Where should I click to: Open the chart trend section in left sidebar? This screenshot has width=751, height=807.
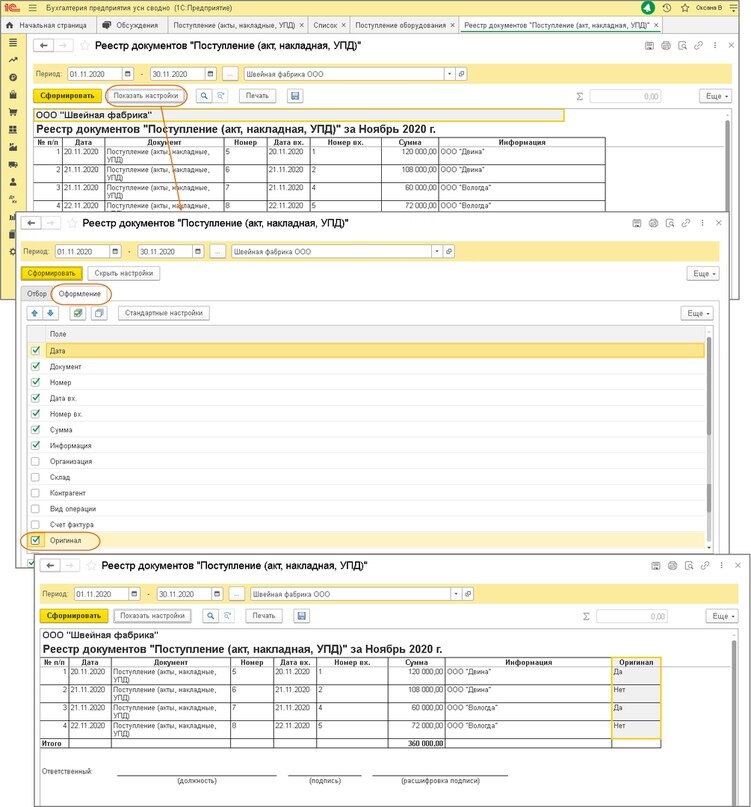click(13, 60)
